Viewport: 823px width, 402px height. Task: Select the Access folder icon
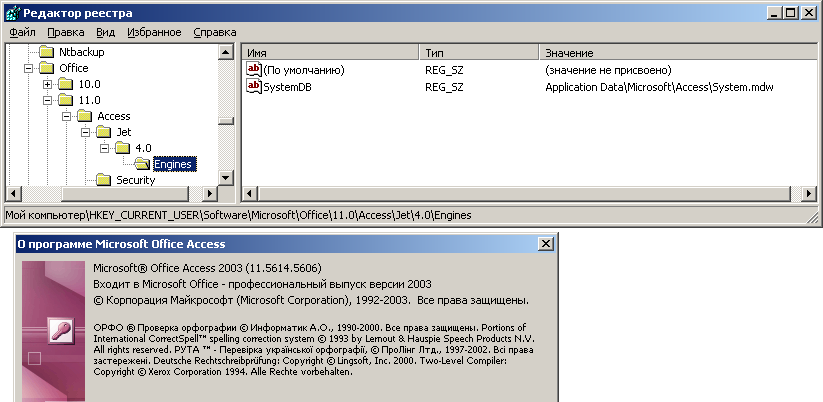[x=85, y=116]
